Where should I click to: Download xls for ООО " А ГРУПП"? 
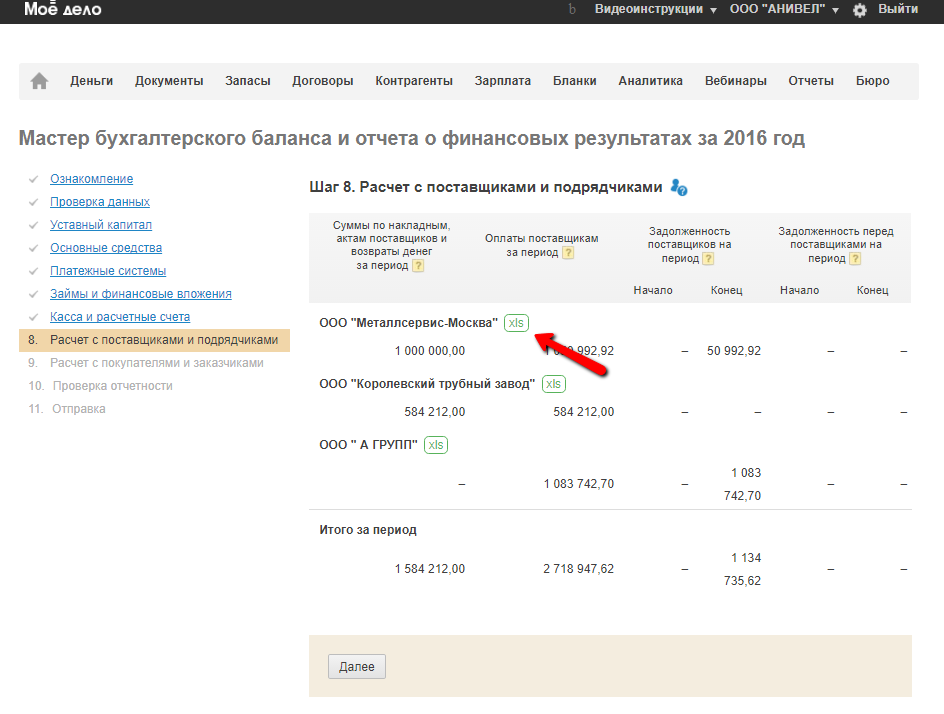coord(436,445)
